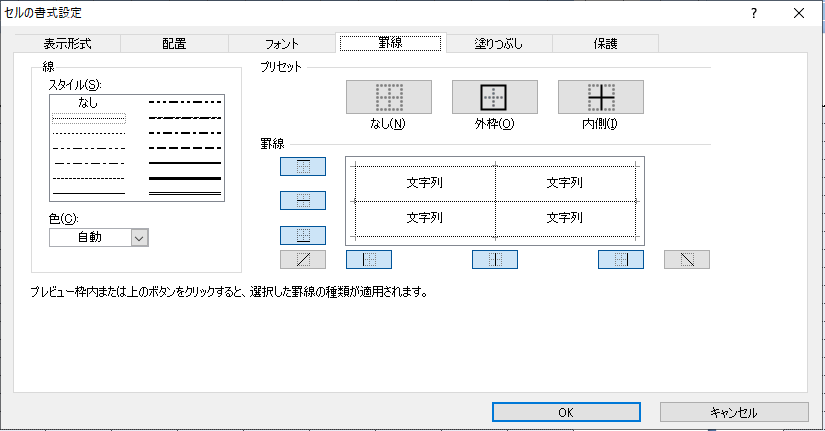Select the double line style
The height and width of the screenshot is (431, 825).
[x=184, y=191]
